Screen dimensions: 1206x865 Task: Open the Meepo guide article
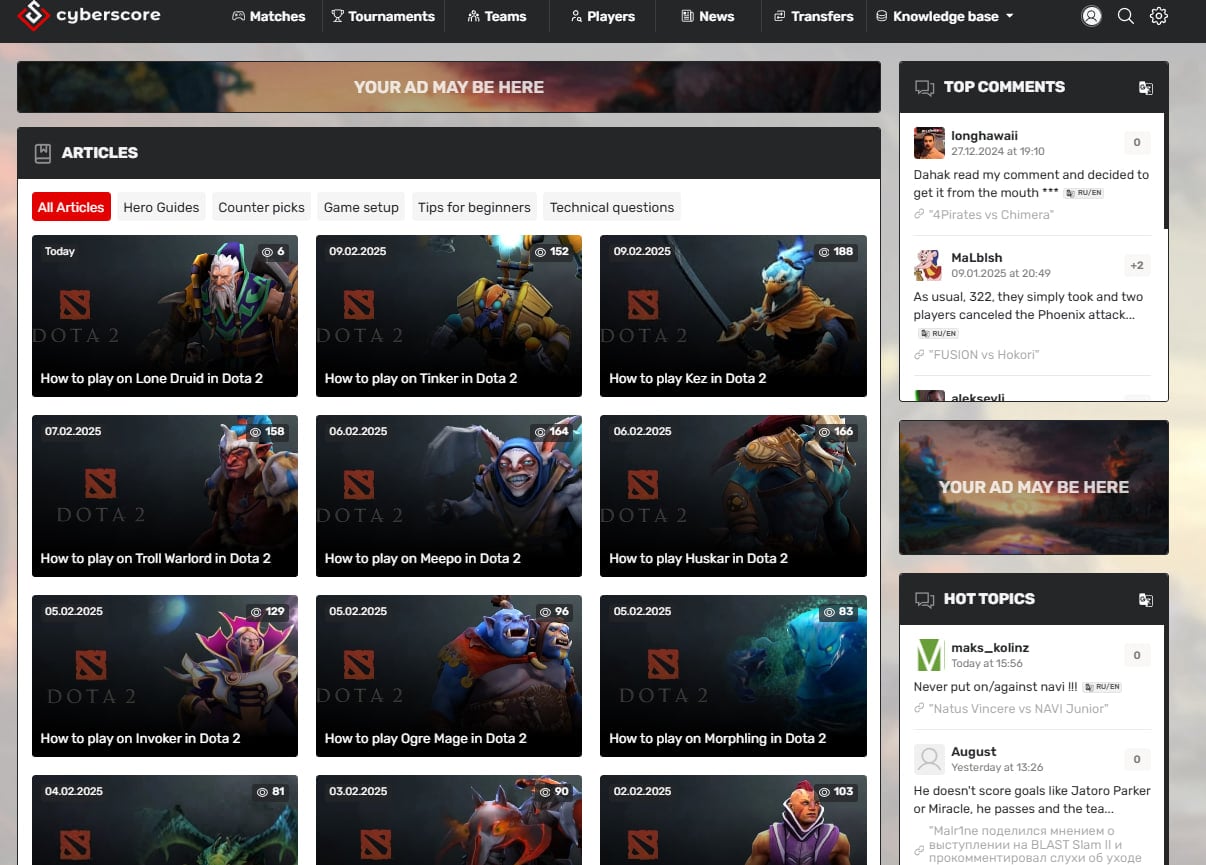(x=449, y=496)
